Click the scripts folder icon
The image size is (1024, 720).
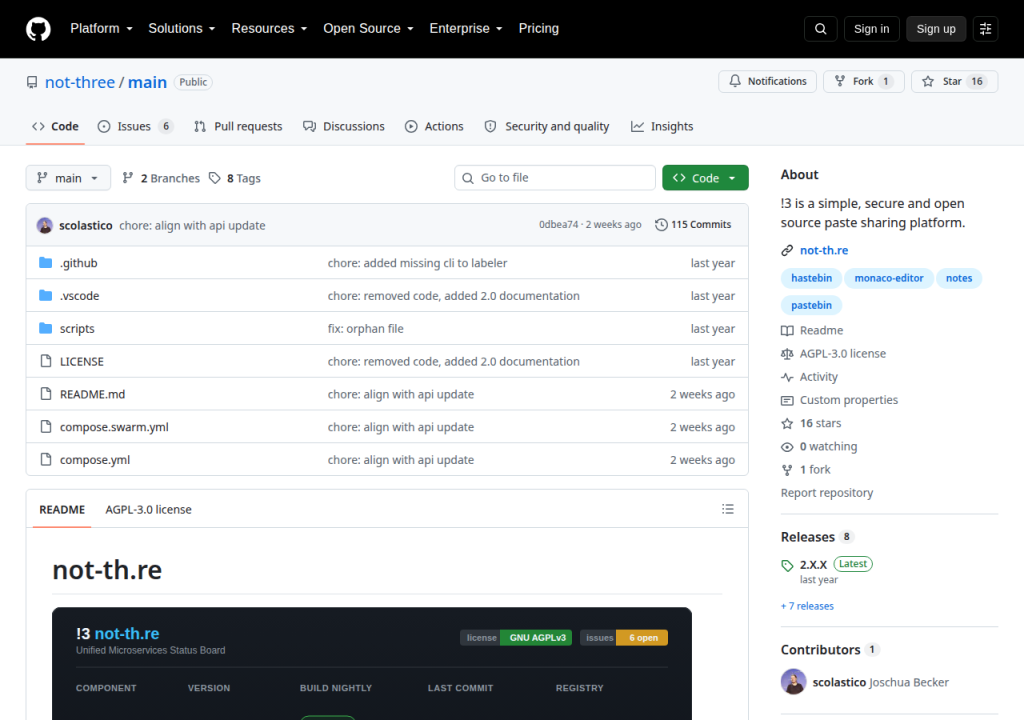click(45, 328)
